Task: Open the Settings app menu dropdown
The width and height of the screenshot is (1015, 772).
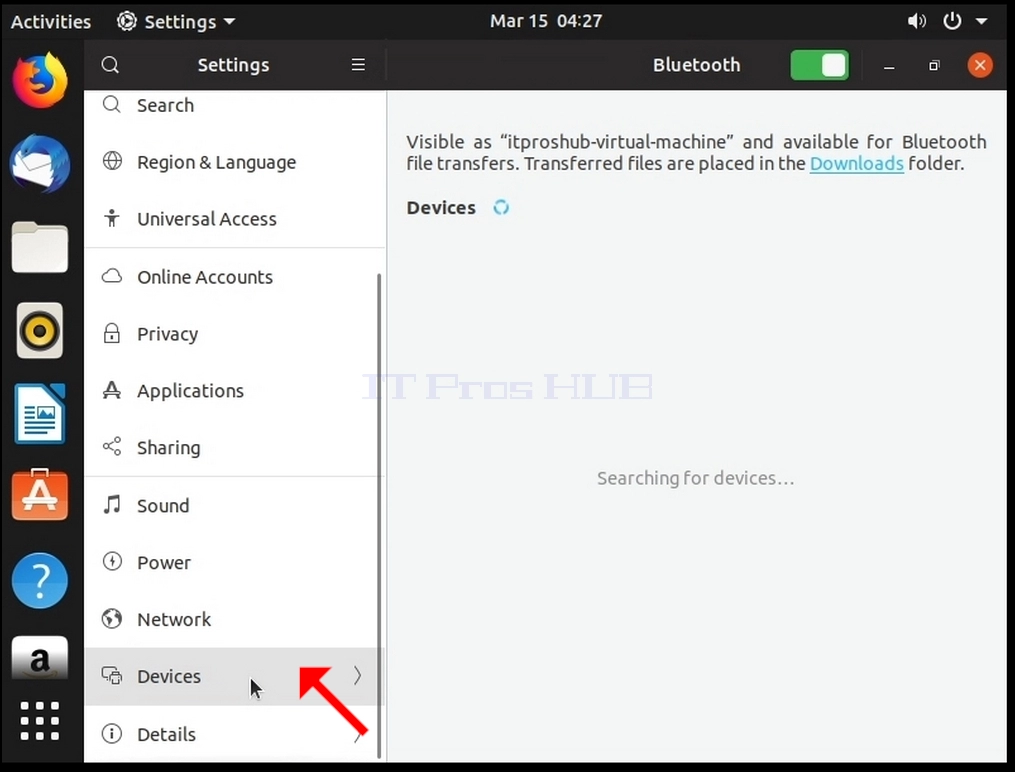Action: [176, 21]
